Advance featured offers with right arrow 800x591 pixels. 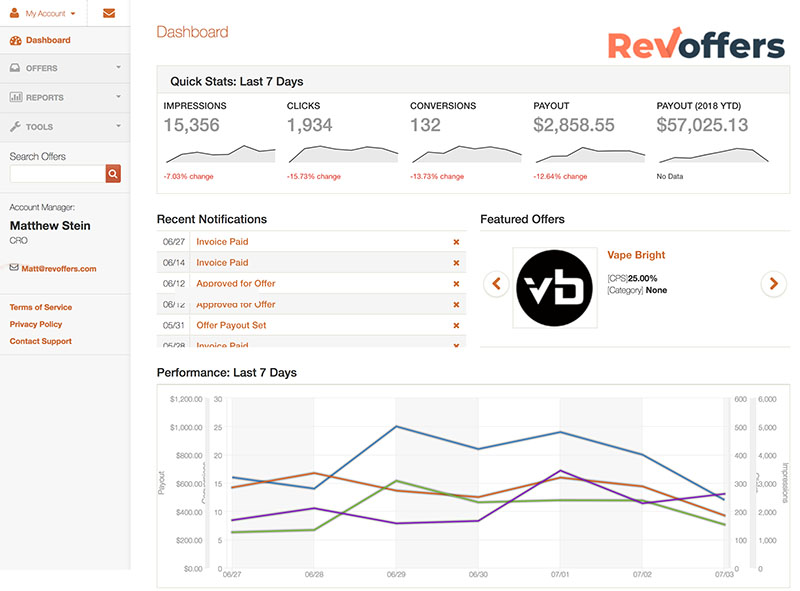773,284
